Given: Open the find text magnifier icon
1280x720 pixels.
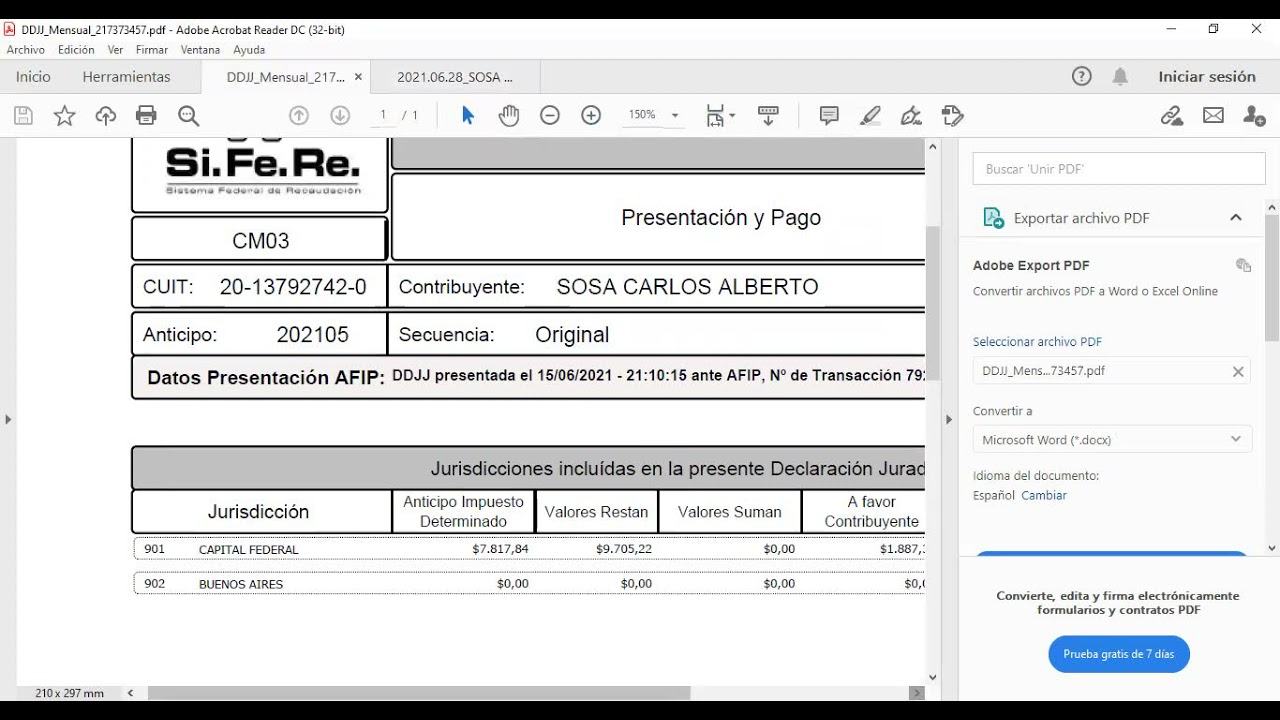Looking at the screenshot, I should pyautogui.click(x=188, y=116).
